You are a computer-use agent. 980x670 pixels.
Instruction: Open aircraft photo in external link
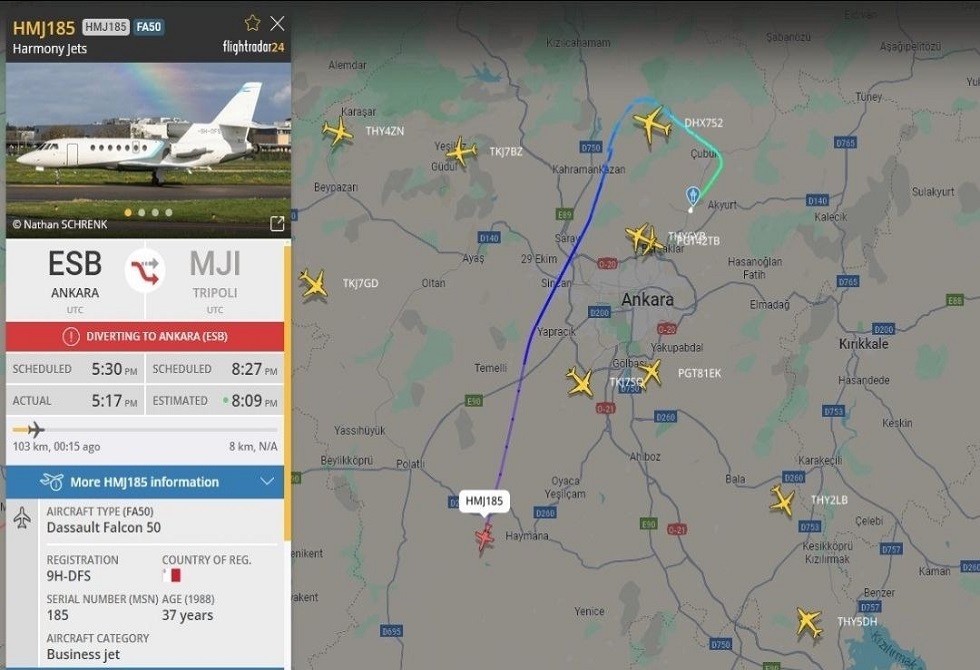277,223
